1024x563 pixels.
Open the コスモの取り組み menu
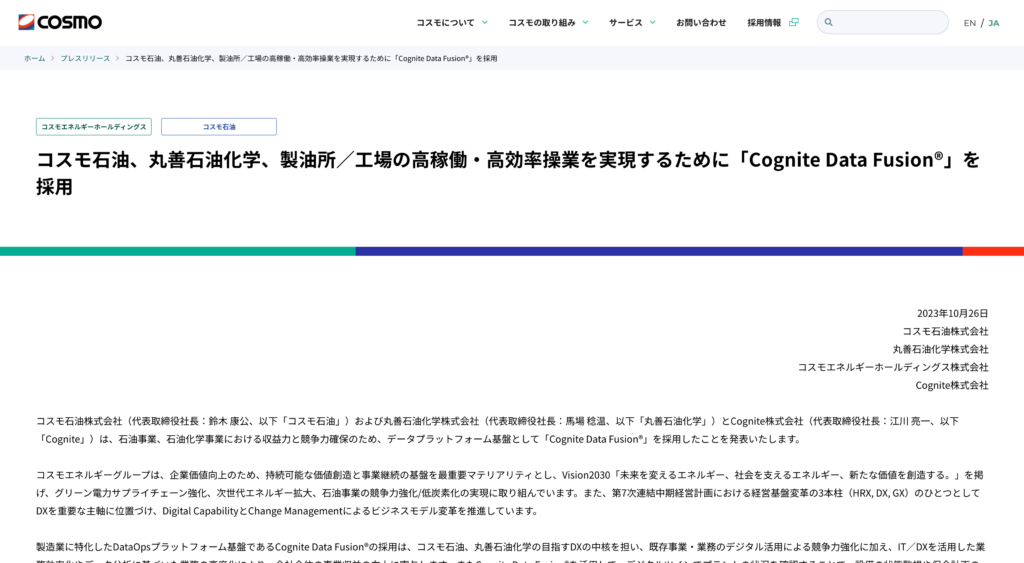tap(542, 22)
